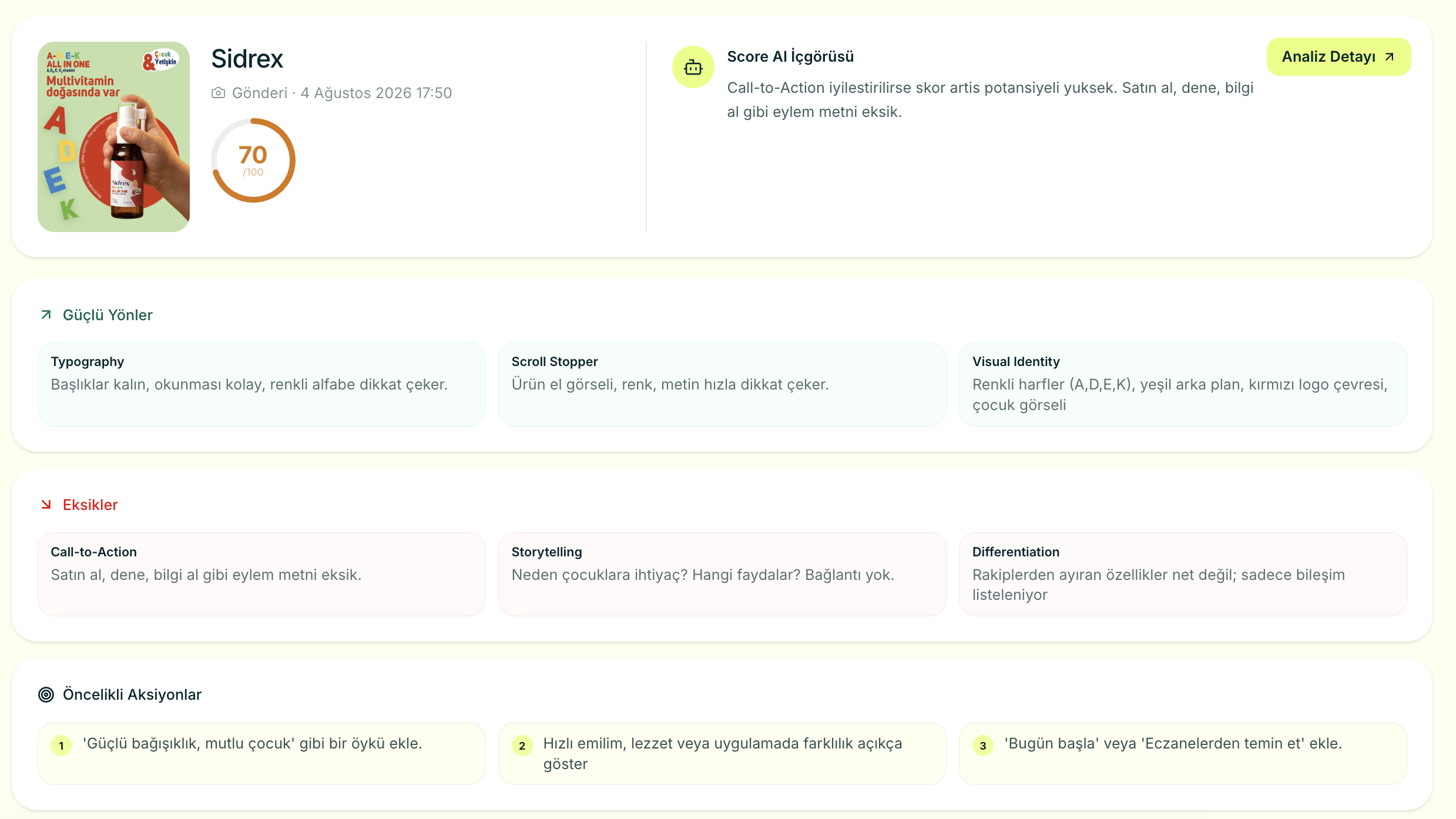
Task: Select the Storytelling weakness card
Action: (722, 574)
